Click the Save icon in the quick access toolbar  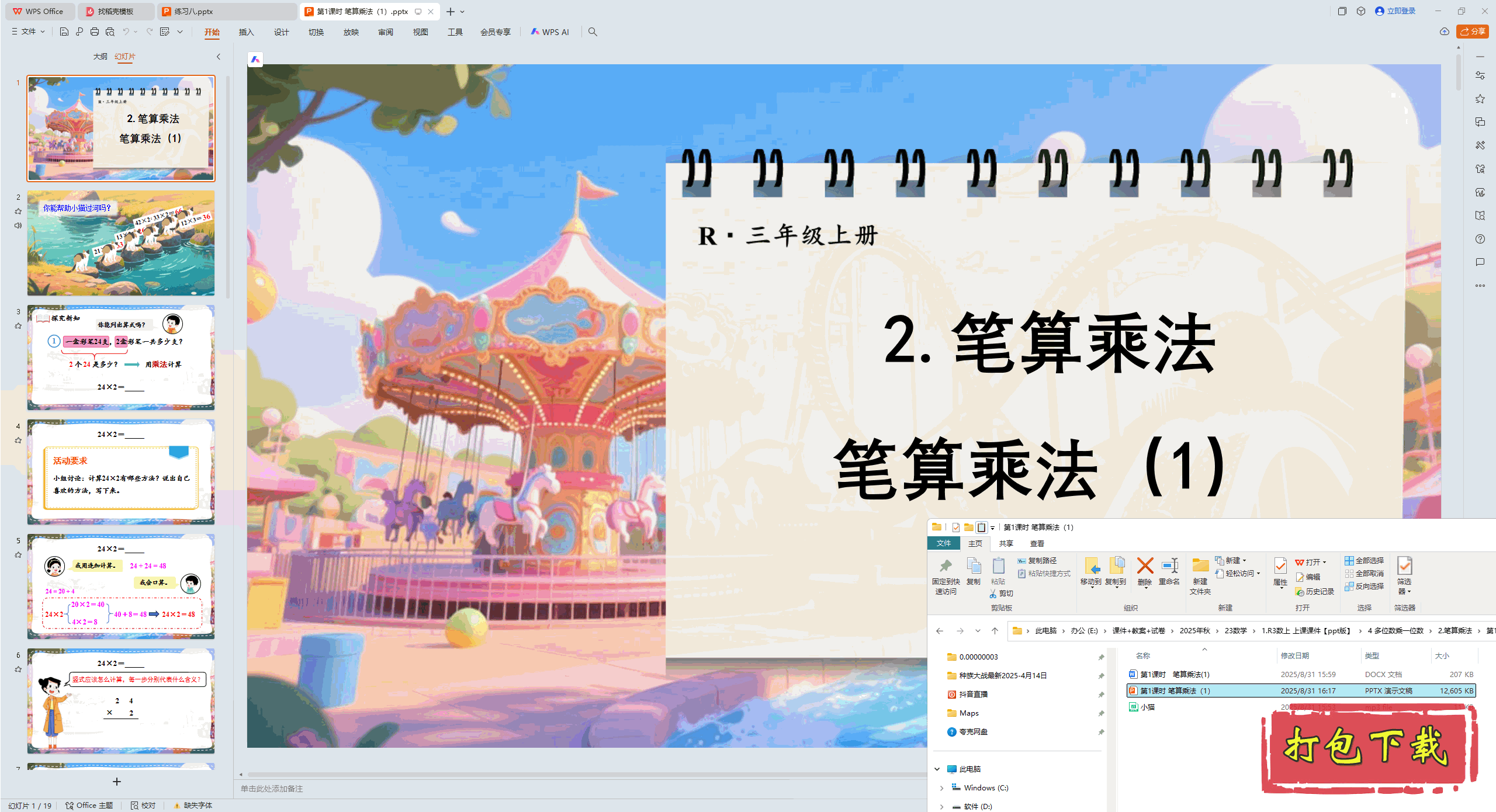pyautogui.click(x=64, y=32)
